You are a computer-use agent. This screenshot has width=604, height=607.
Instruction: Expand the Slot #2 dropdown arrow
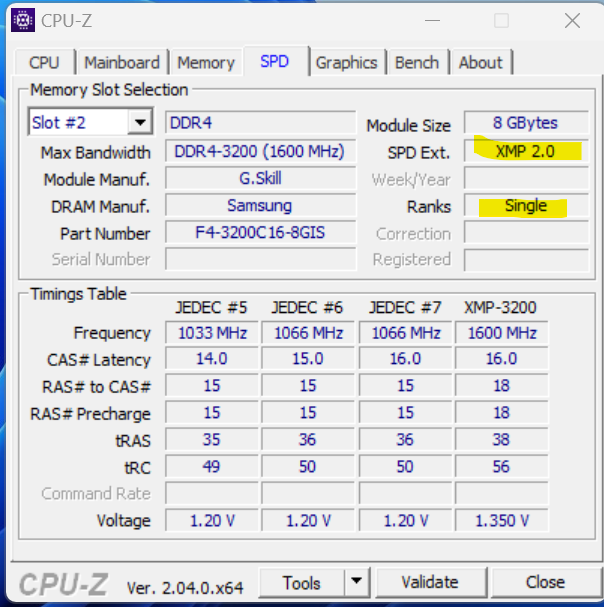140,123
